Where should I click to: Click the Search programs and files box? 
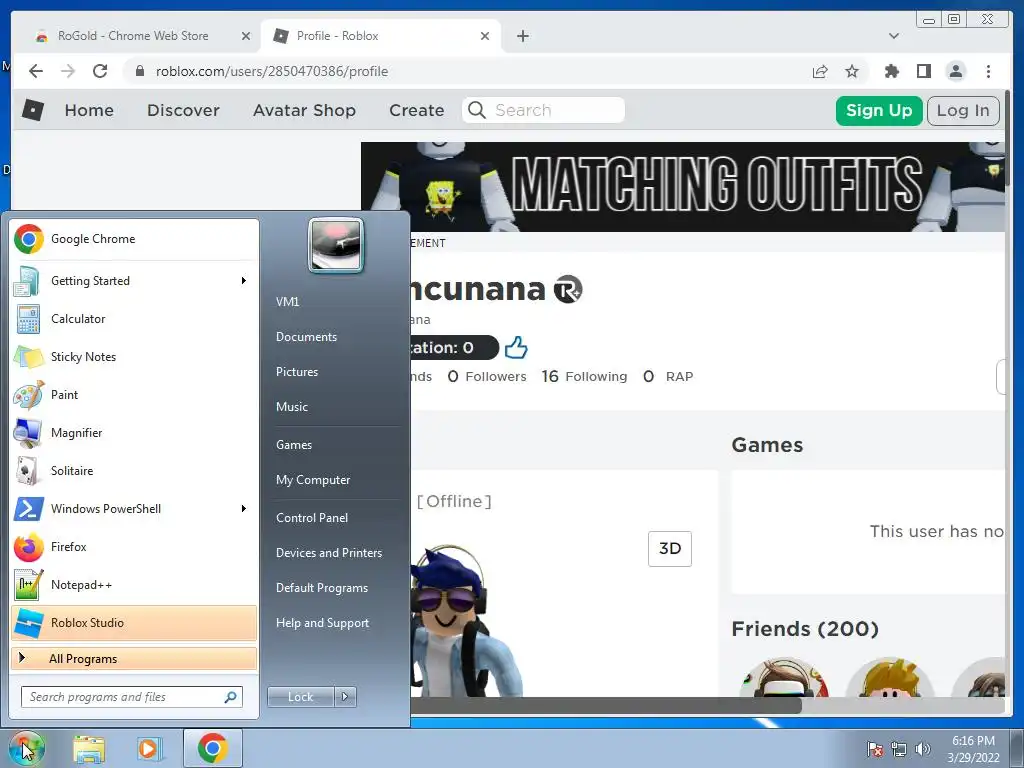coord(132,697)
